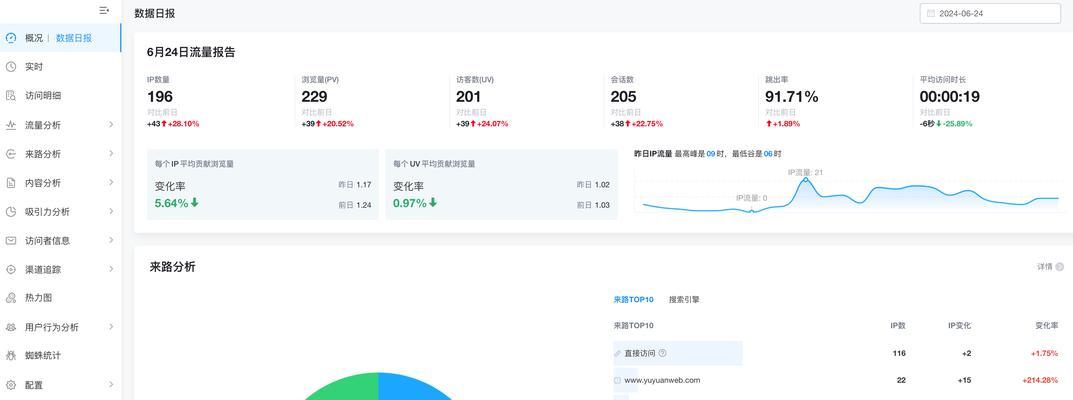Expand the 渠道追踪 submenu chevron
This screenshot has width=1073, height=400.
pyautogui.click(x=111, y=269)
